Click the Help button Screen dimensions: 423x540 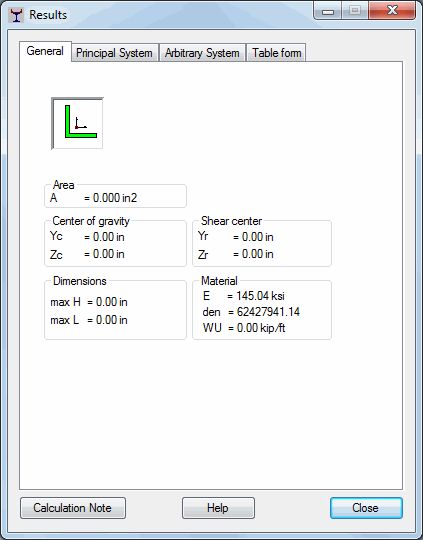218,508
